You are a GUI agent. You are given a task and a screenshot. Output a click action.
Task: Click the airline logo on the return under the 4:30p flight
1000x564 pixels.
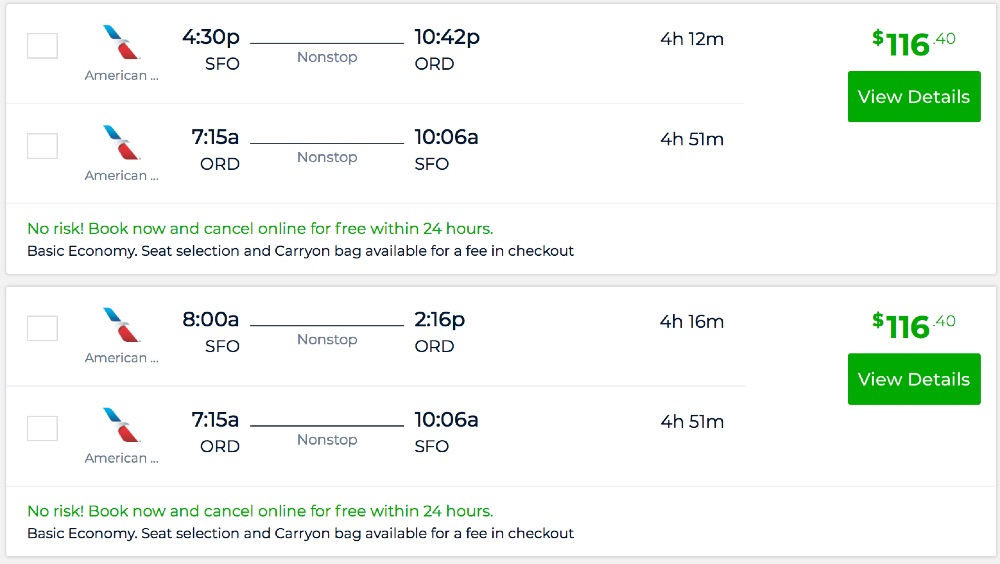[x=122, y=143]
